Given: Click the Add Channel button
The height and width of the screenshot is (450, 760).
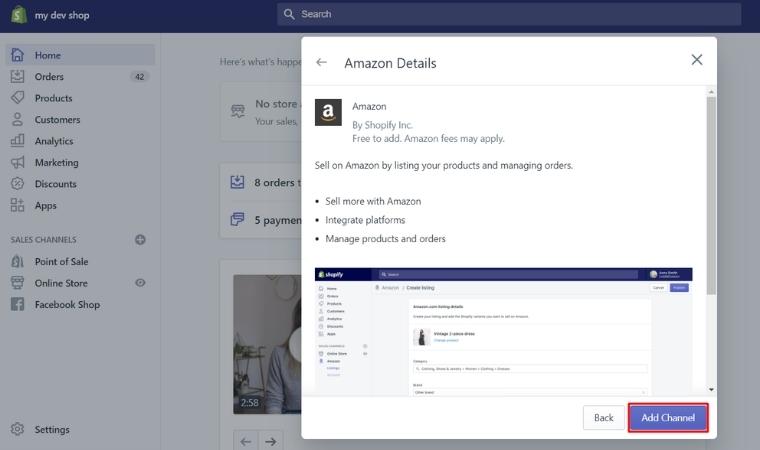Looking at the screenshot, I should pos(668,418).
